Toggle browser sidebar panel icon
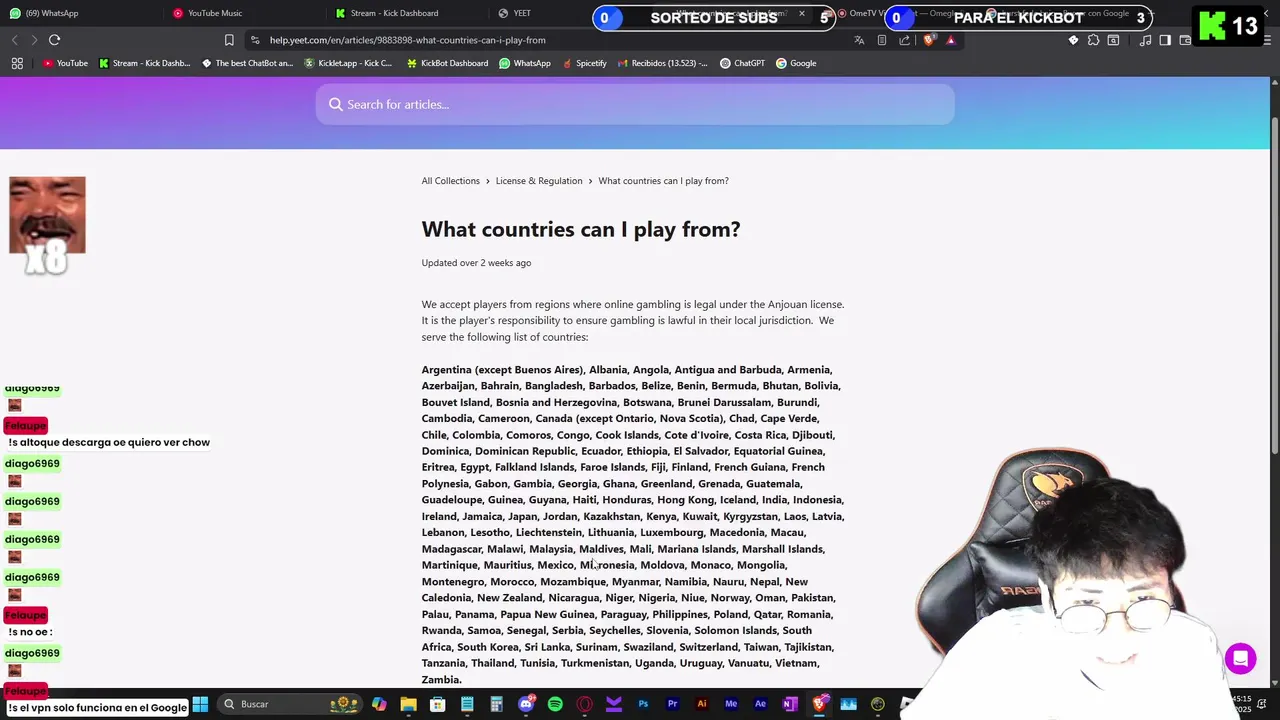 [x=1165, y=40]
